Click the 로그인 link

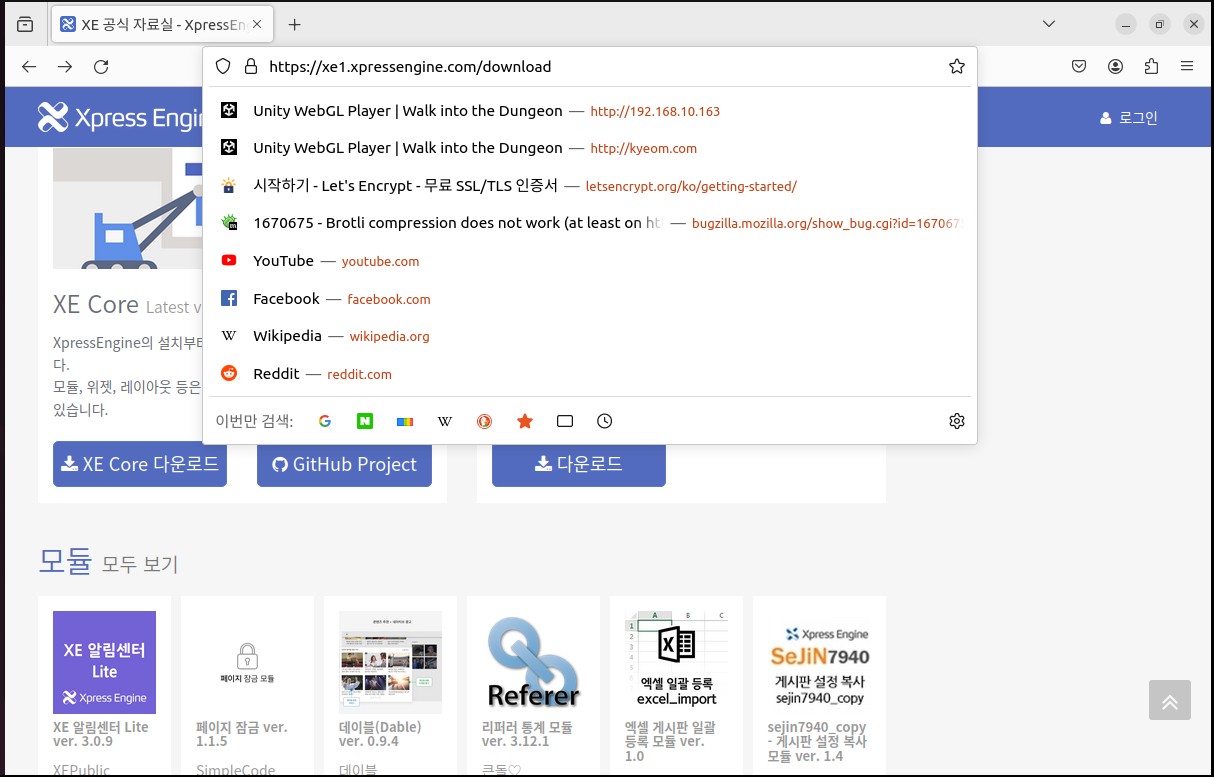pyautogui.click(x=1129, y=118)
